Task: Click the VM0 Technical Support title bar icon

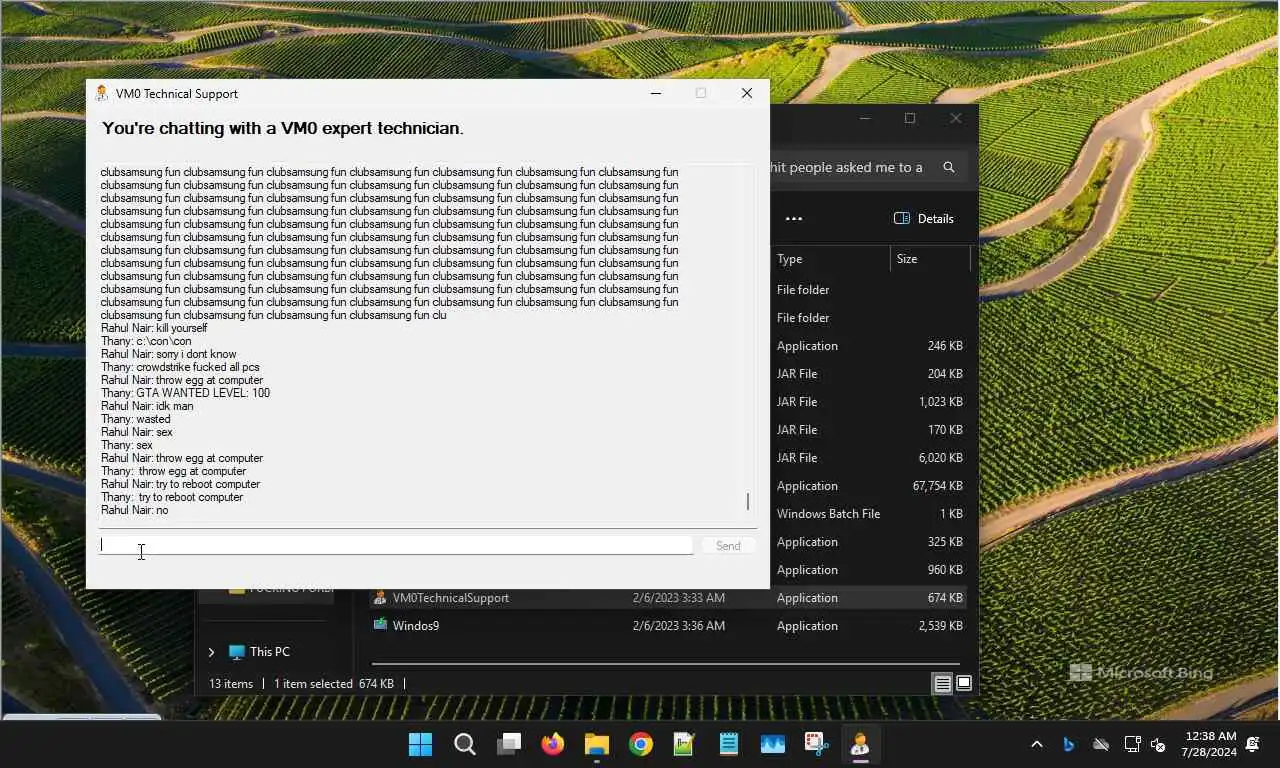Action: tap(101, 93)
